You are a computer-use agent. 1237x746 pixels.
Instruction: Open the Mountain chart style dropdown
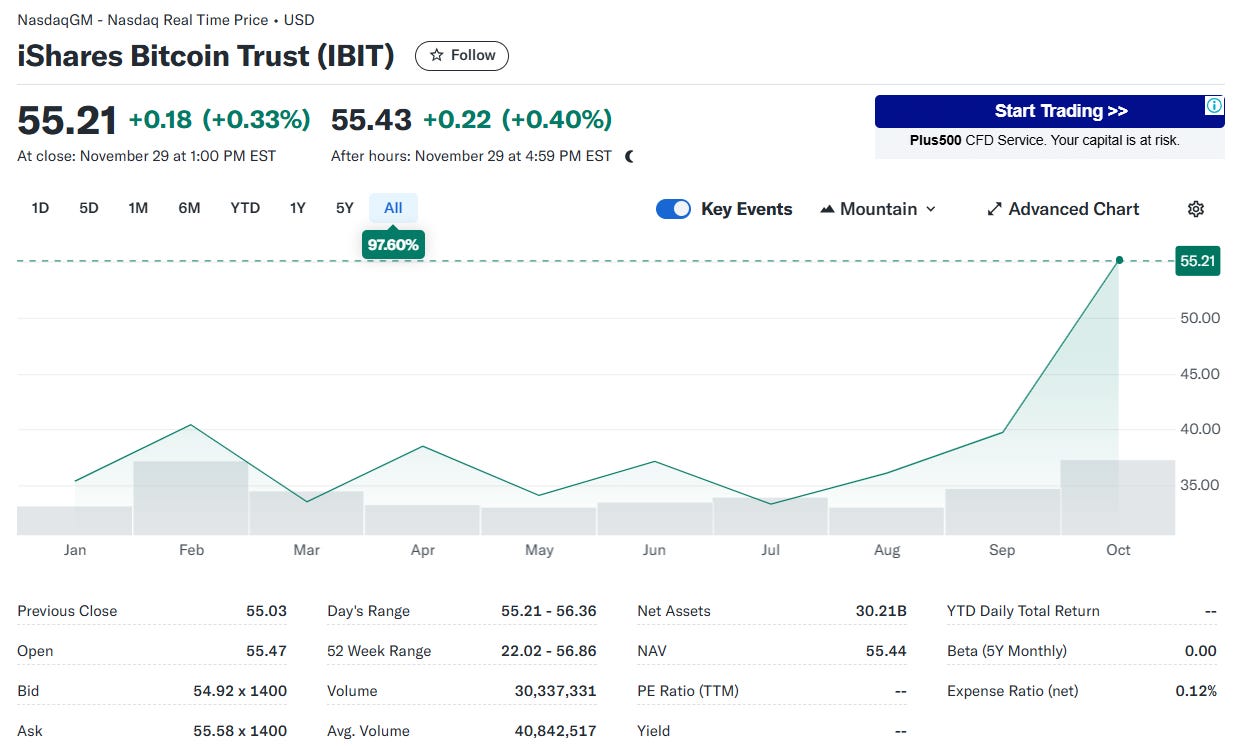pyautogui.click(x=878, y=209)
